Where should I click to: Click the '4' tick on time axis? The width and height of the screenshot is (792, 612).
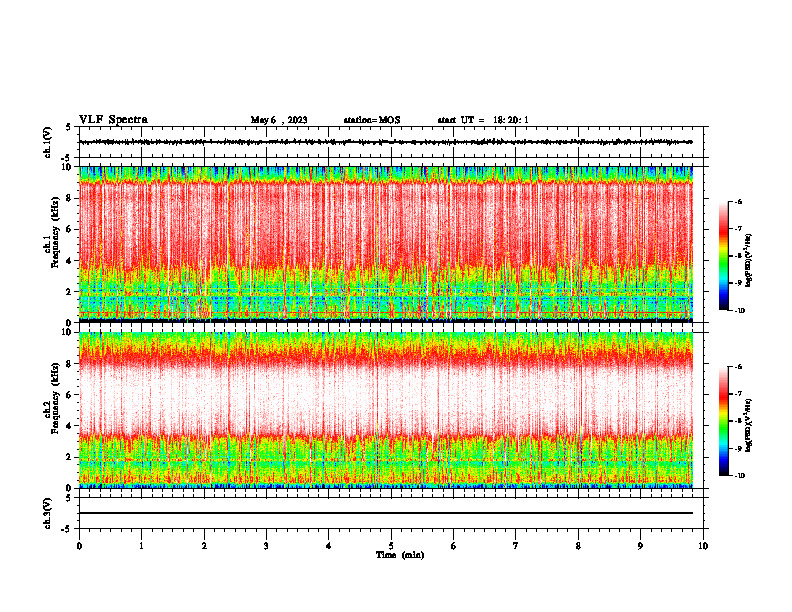(329, 546)
